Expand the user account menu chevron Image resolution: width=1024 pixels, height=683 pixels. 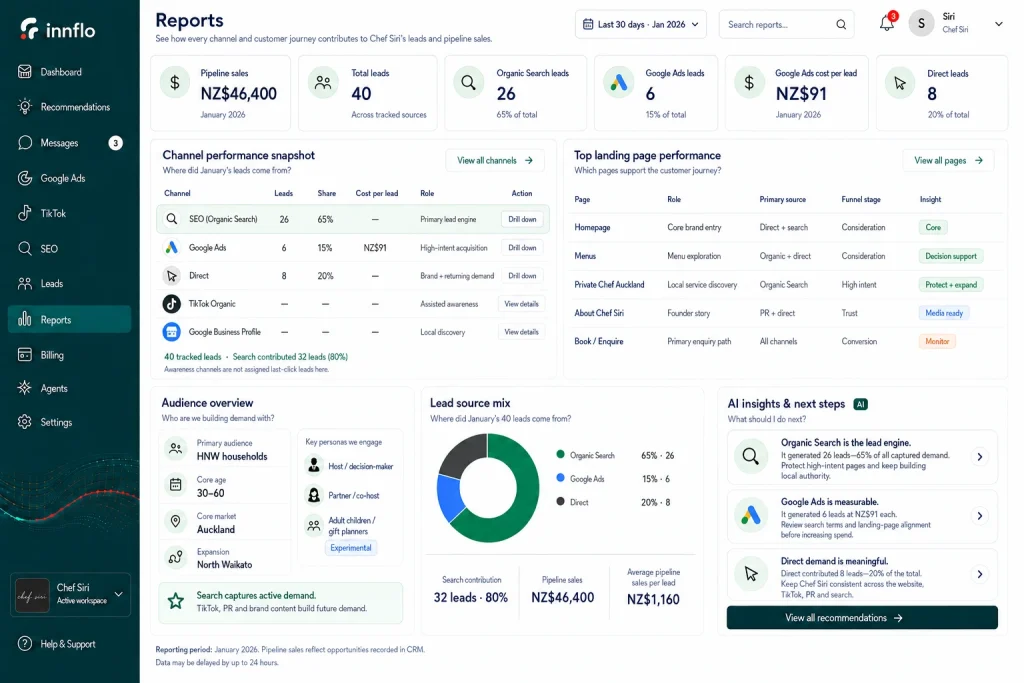point(999,24)
